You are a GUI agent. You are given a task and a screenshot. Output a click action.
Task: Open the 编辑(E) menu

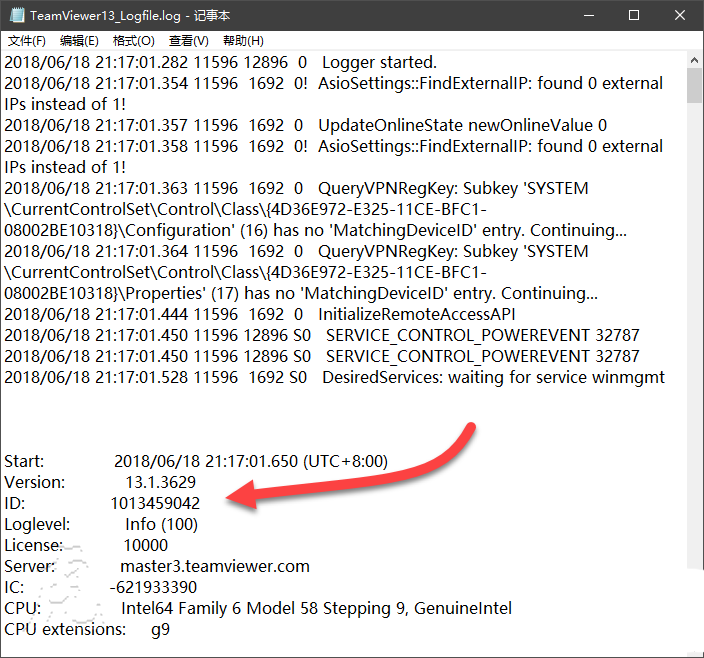pos(79,41)
